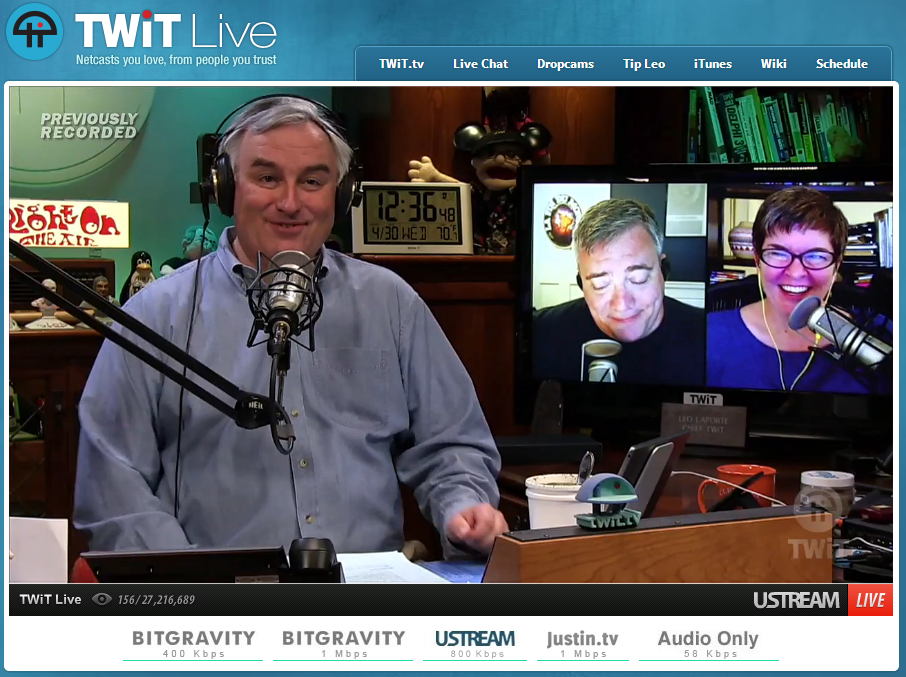
Task: Open the iTunes navigation link
Action: coord(712,64)
